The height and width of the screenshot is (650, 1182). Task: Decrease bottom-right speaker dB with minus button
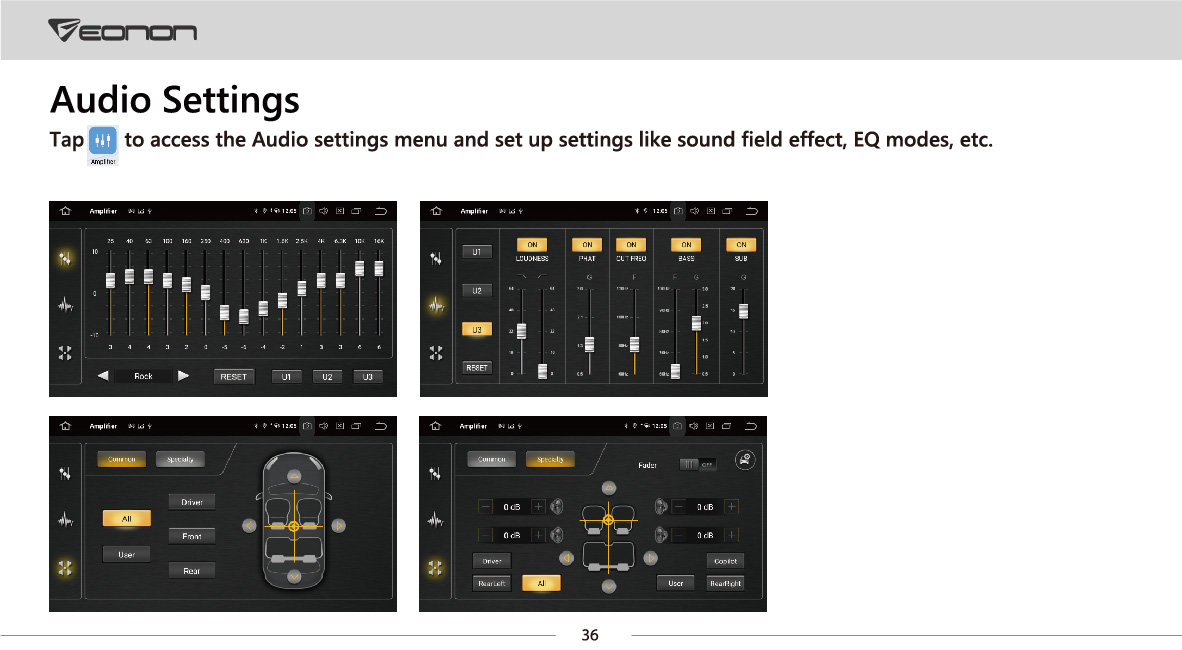(x=679, y=535)
